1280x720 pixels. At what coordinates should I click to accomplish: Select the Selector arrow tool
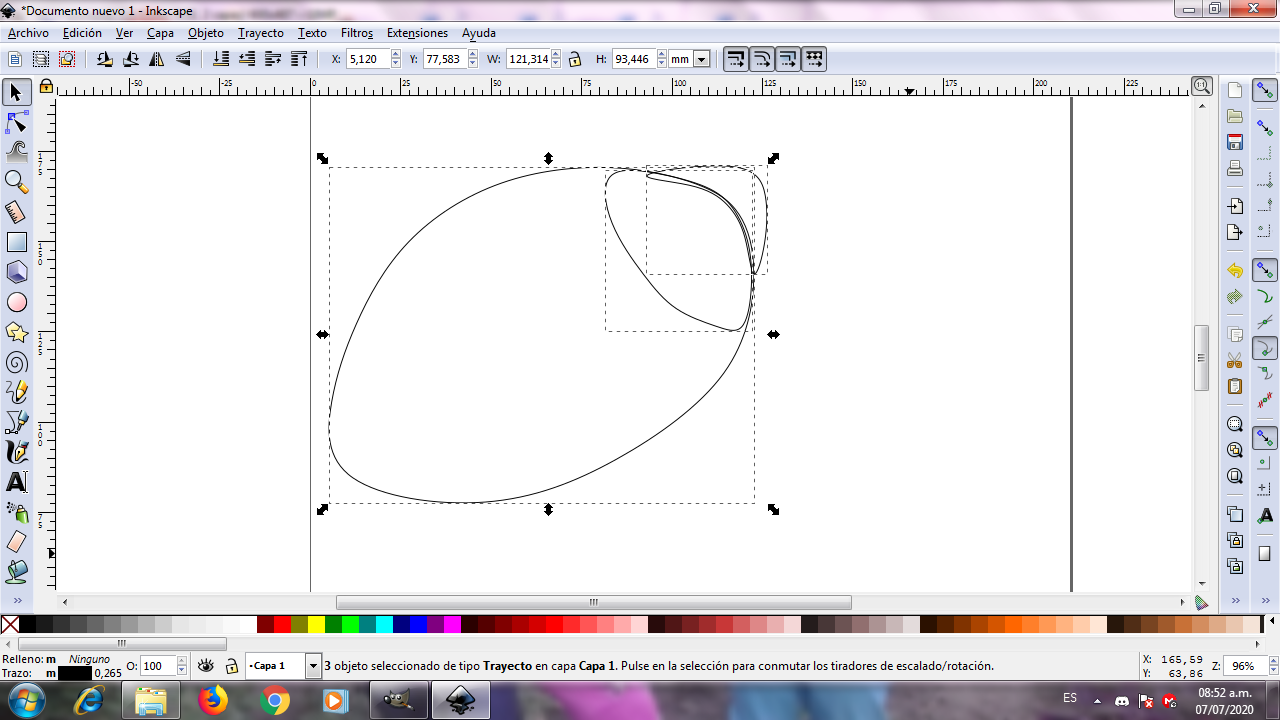tap(16, 93)
